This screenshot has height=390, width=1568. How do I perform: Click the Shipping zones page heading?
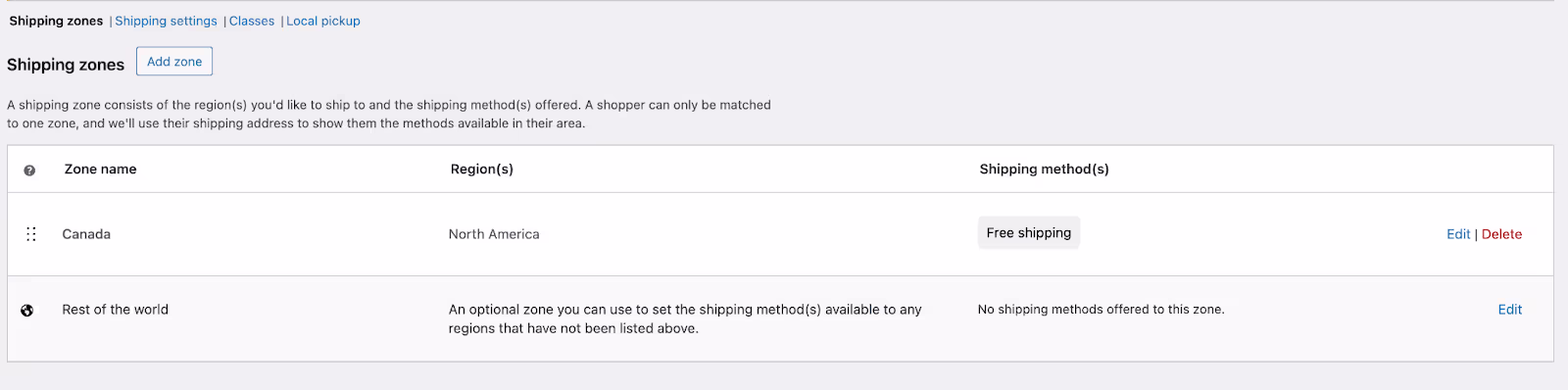pyautogui.click(x=66, y=65)
